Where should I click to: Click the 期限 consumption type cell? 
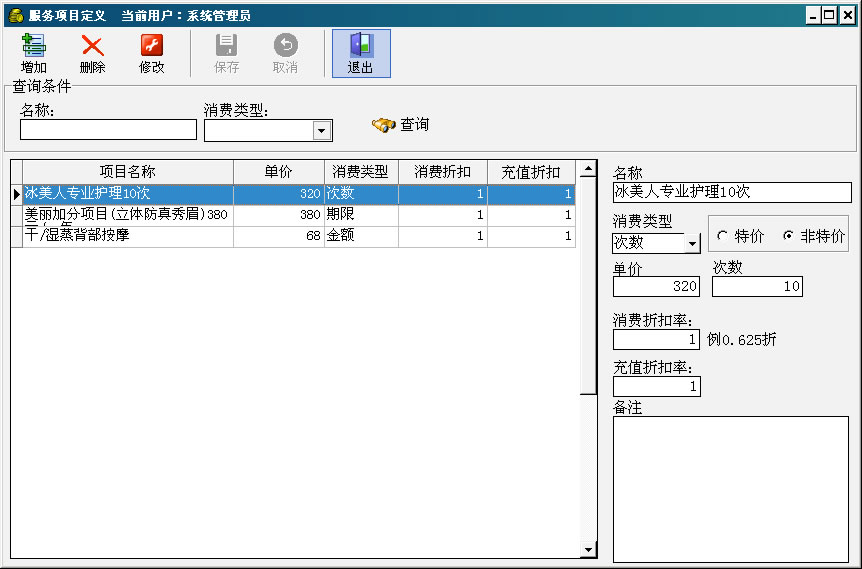coord(361,215)
